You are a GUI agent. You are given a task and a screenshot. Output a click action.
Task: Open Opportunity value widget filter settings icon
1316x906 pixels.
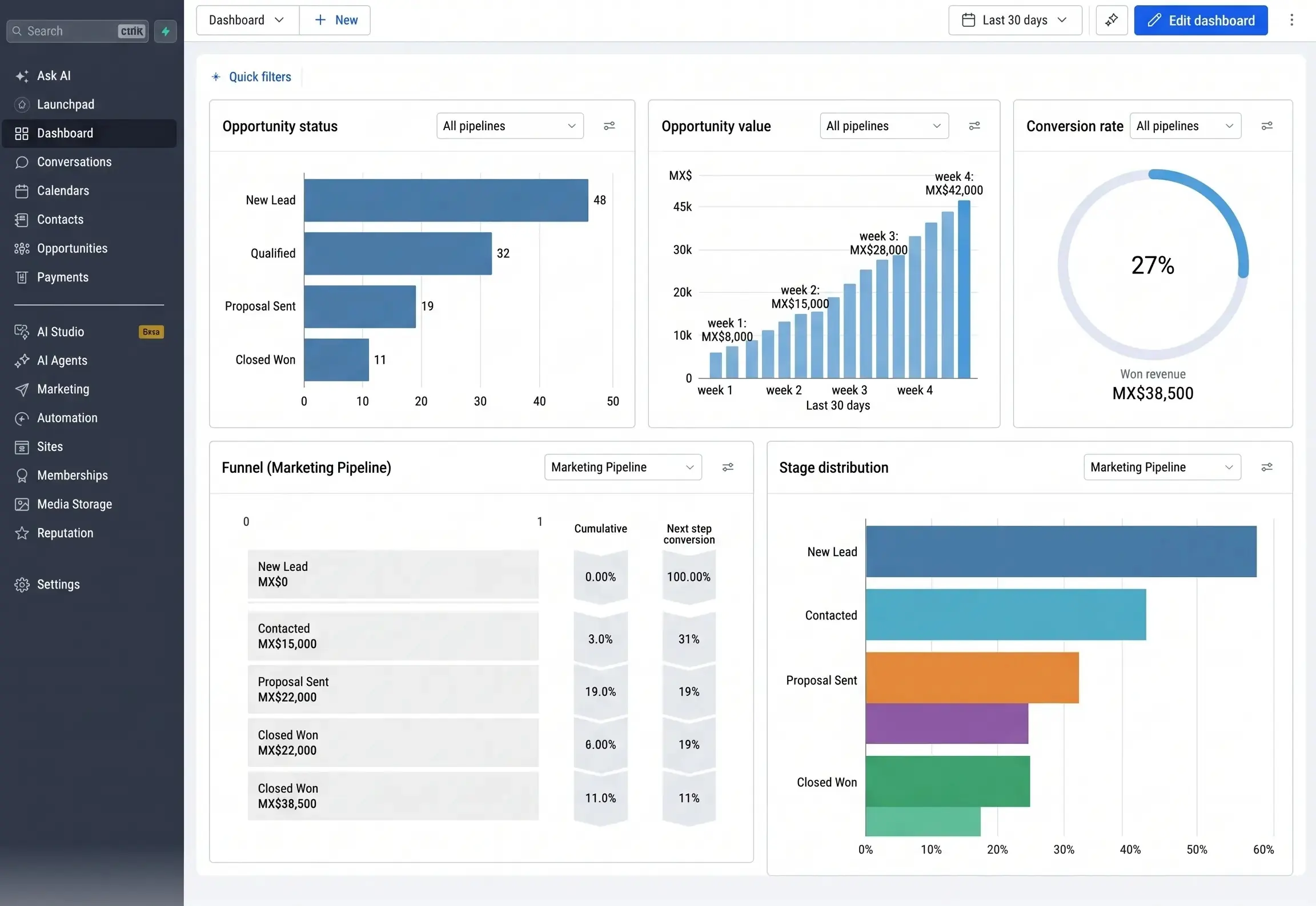pyautogui.click(x=974, y=126)
